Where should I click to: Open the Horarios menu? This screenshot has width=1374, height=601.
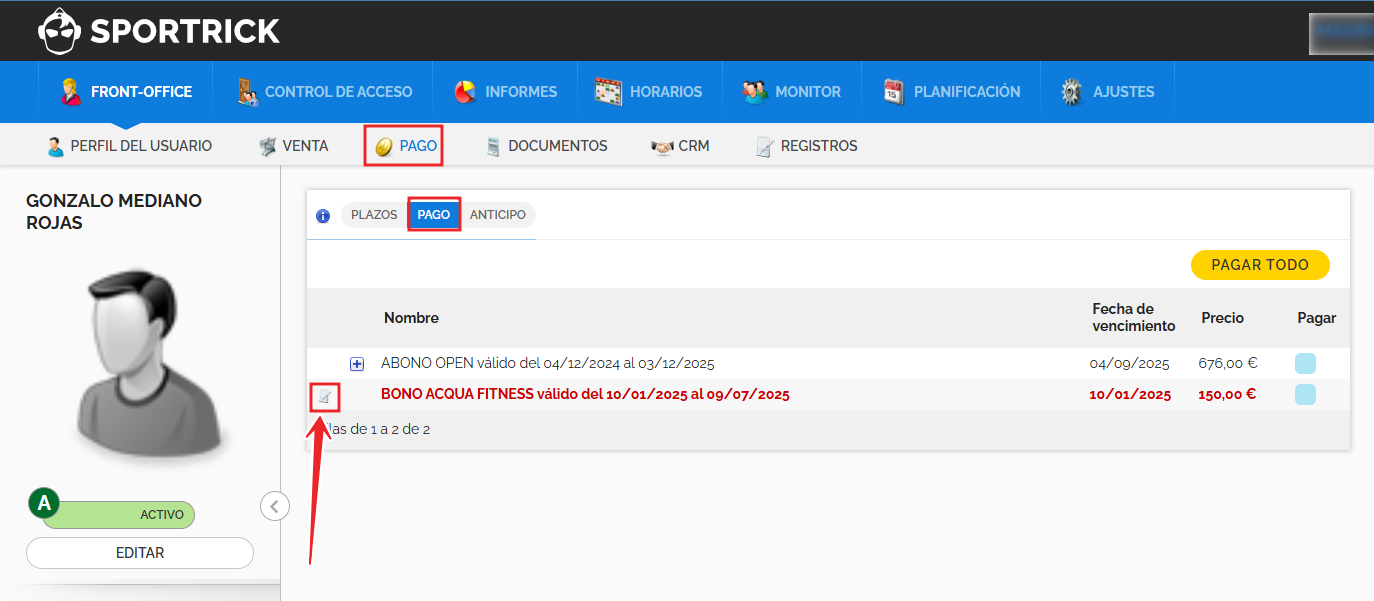649,91
